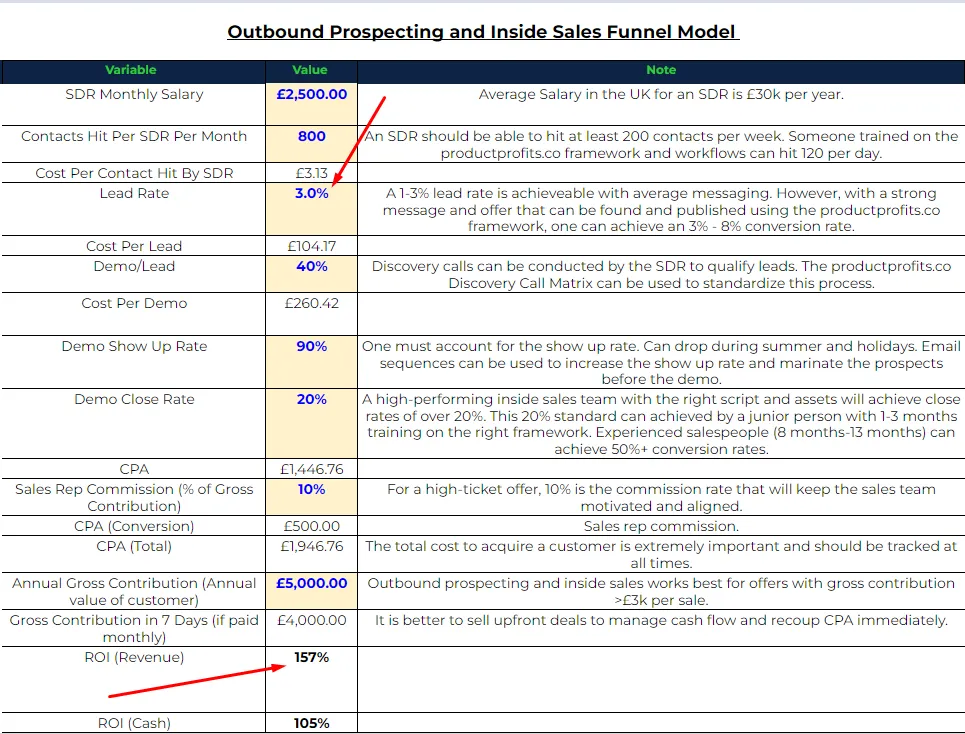The image size is (965, 734).
Task: Click the 105% ROI cash value
Action: click(311, 723)
